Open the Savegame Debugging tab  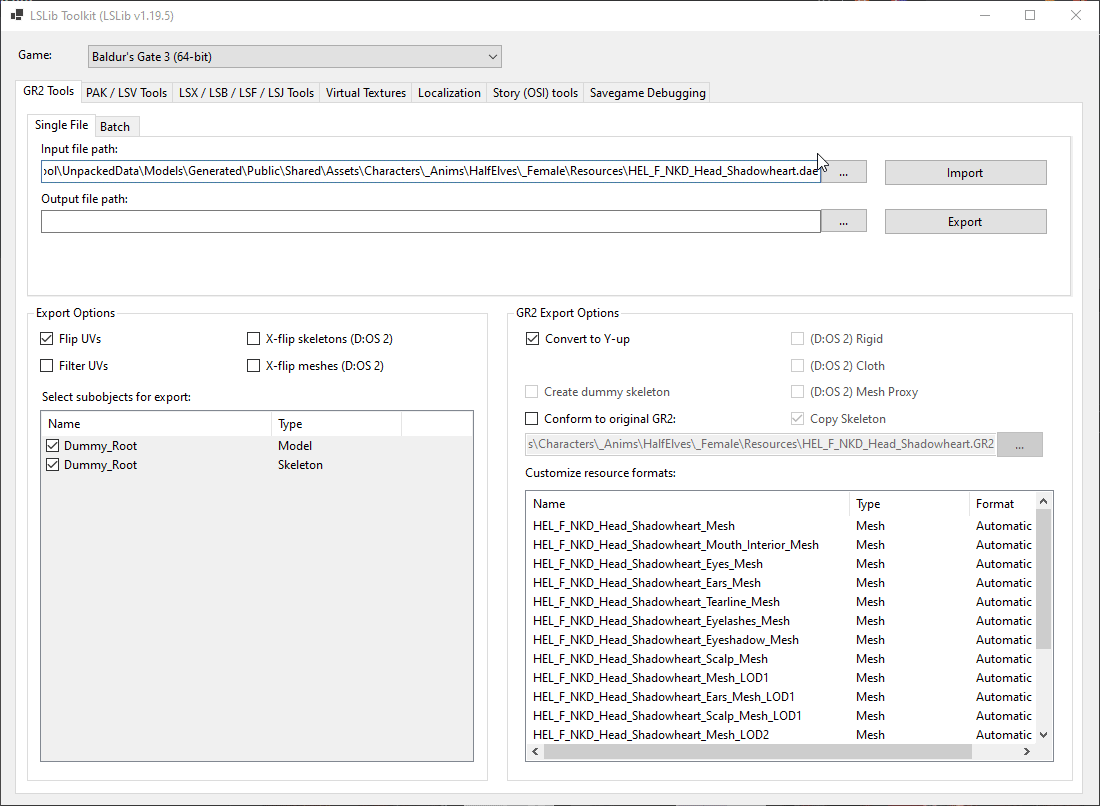pos(648,93)
